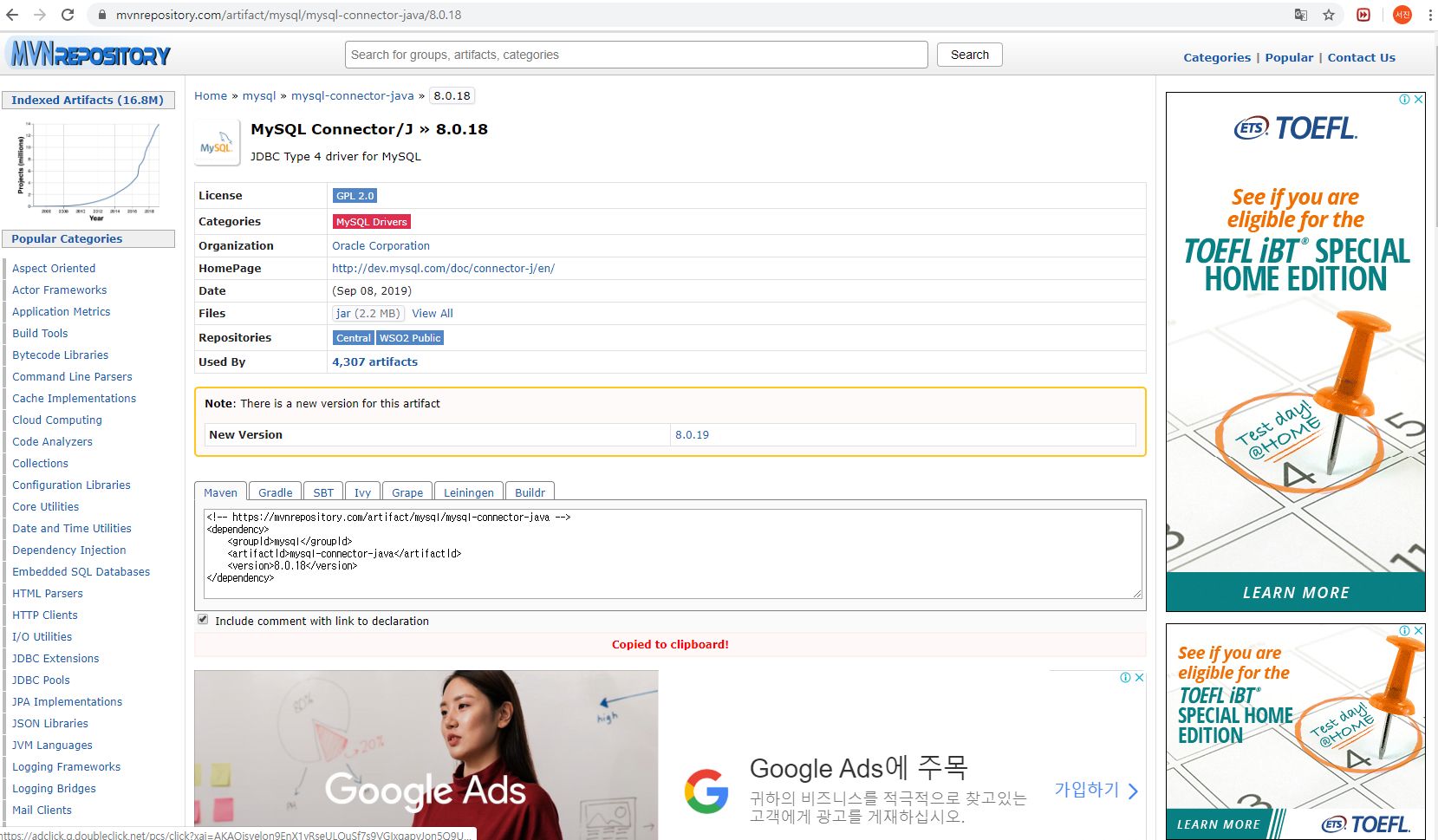Open the Build Tools category
The height and width of the screenshot is (840, 1438).
click(x=40, y=334)
